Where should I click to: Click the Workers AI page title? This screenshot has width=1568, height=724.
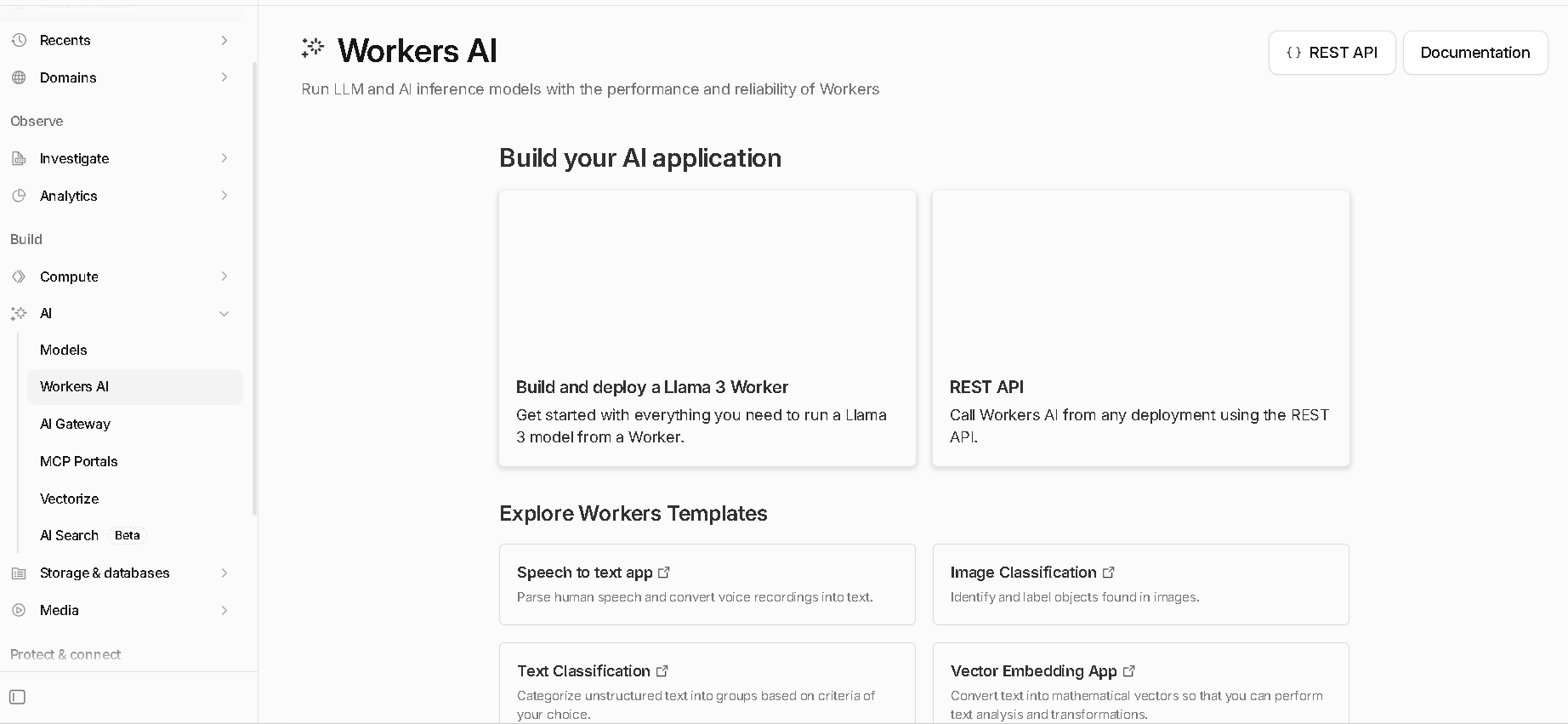pyautogui.click(x=418, y=51)
